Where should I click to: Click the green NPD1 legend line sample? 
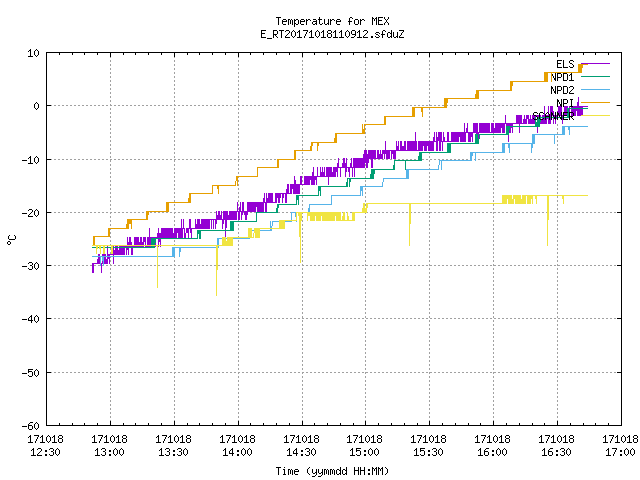click(x=595, y=77)
